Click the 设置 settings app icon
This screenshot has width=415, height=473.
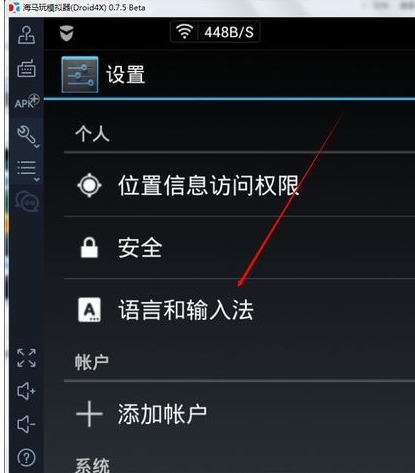(x=80, y=75)
